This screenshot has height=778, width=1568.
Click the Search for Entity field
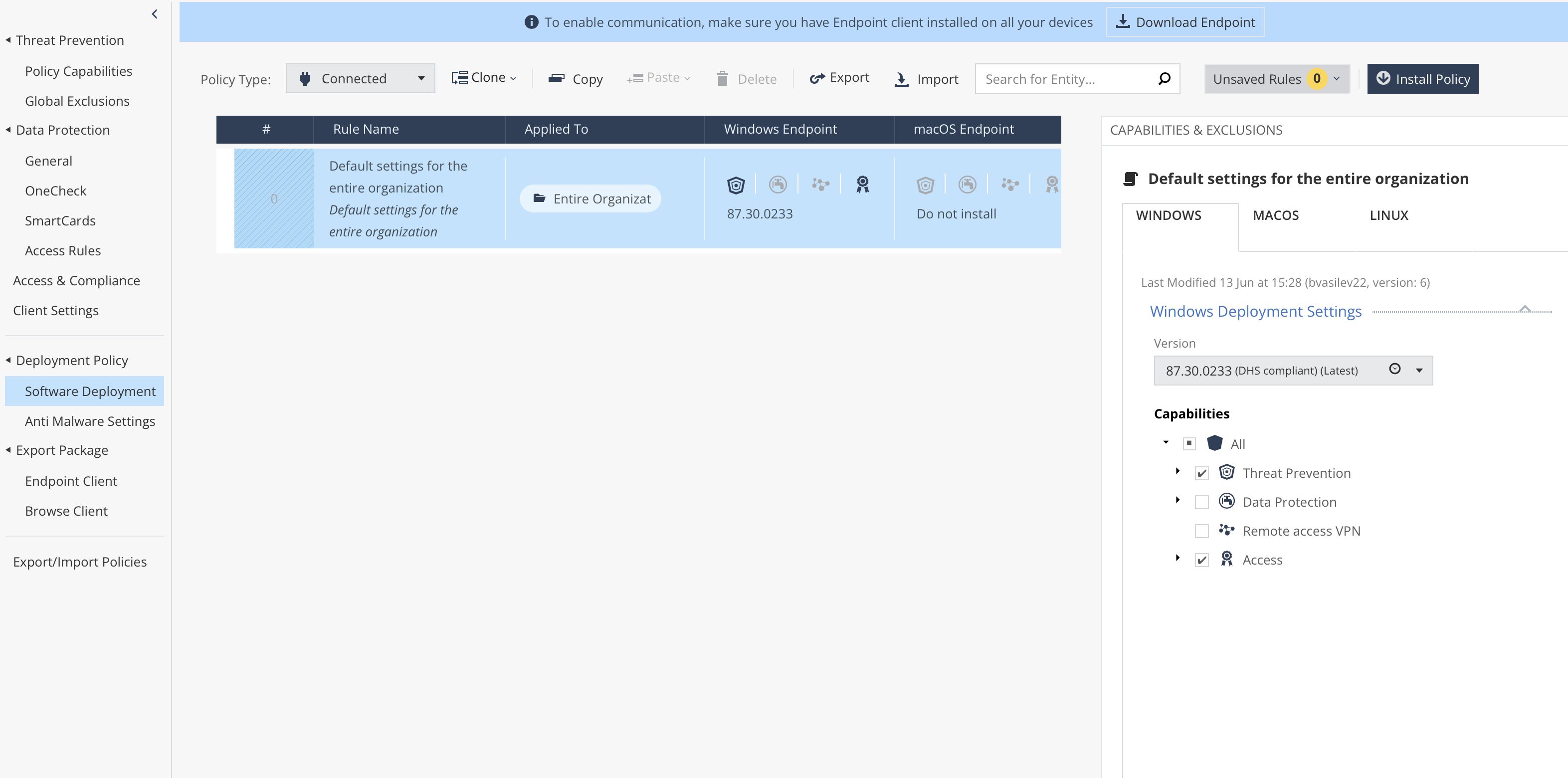(1065, 79)
